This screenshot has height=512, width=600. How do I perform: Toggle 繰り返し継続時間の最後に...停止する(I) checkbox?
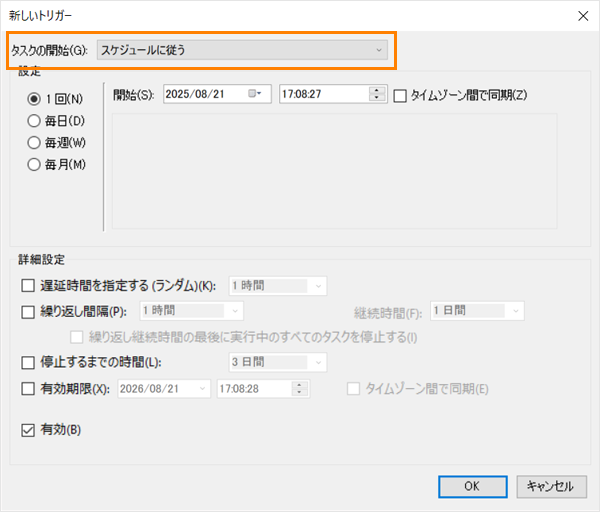click(x=77, y=337)
